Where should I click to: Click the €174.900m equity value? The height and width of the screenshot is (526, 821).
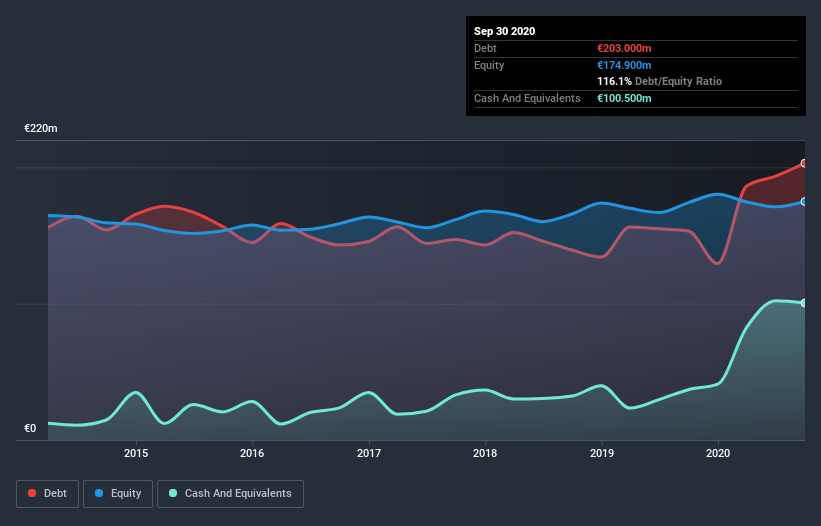tap(624, 65)
